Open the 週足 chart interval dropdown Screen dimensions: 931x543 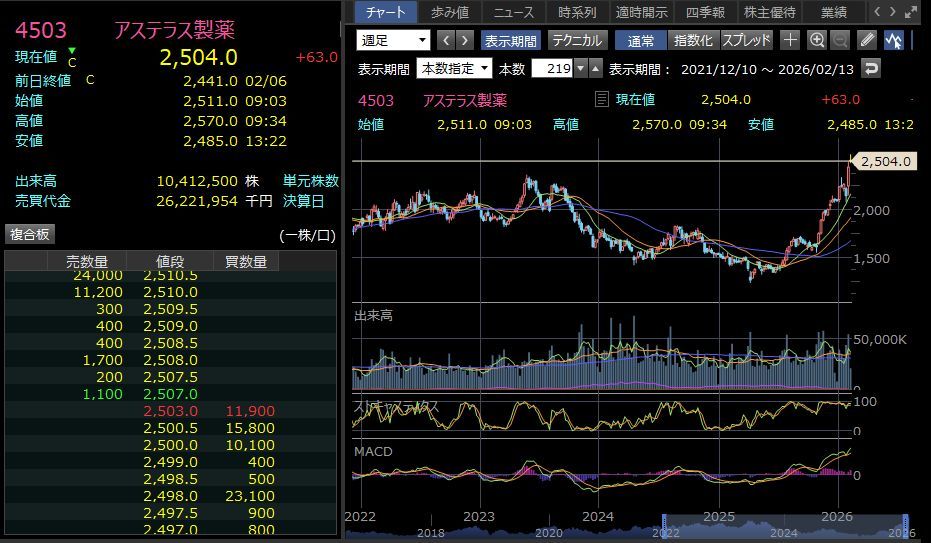coord(393,40)
